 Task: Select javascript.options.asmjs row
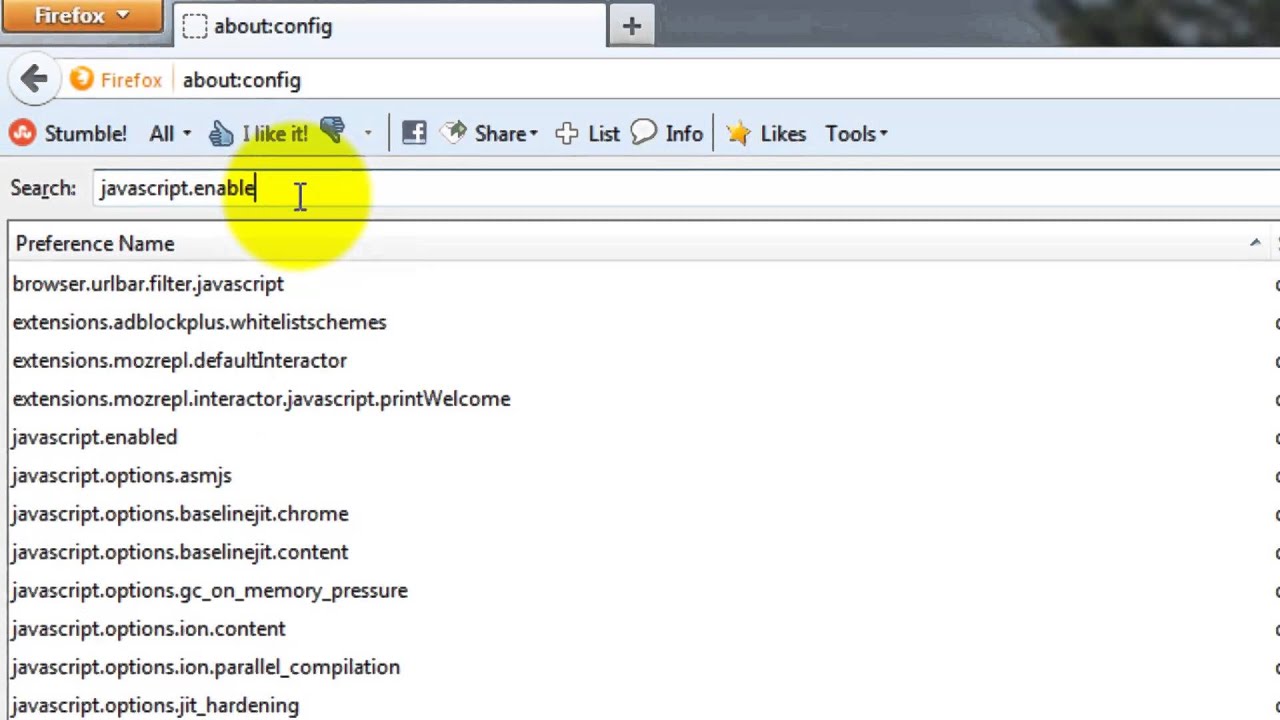(640, 475)
